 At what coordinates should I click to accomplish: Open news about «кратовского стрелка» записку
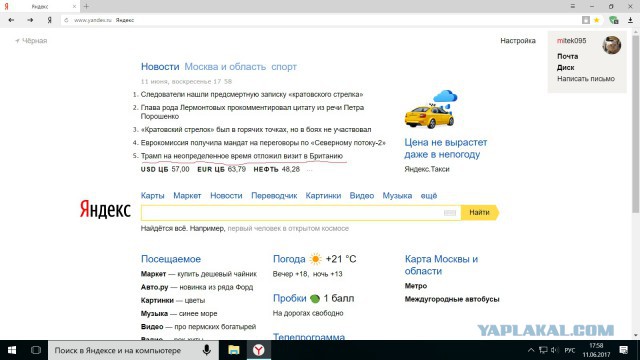click(x=252, y=94)
